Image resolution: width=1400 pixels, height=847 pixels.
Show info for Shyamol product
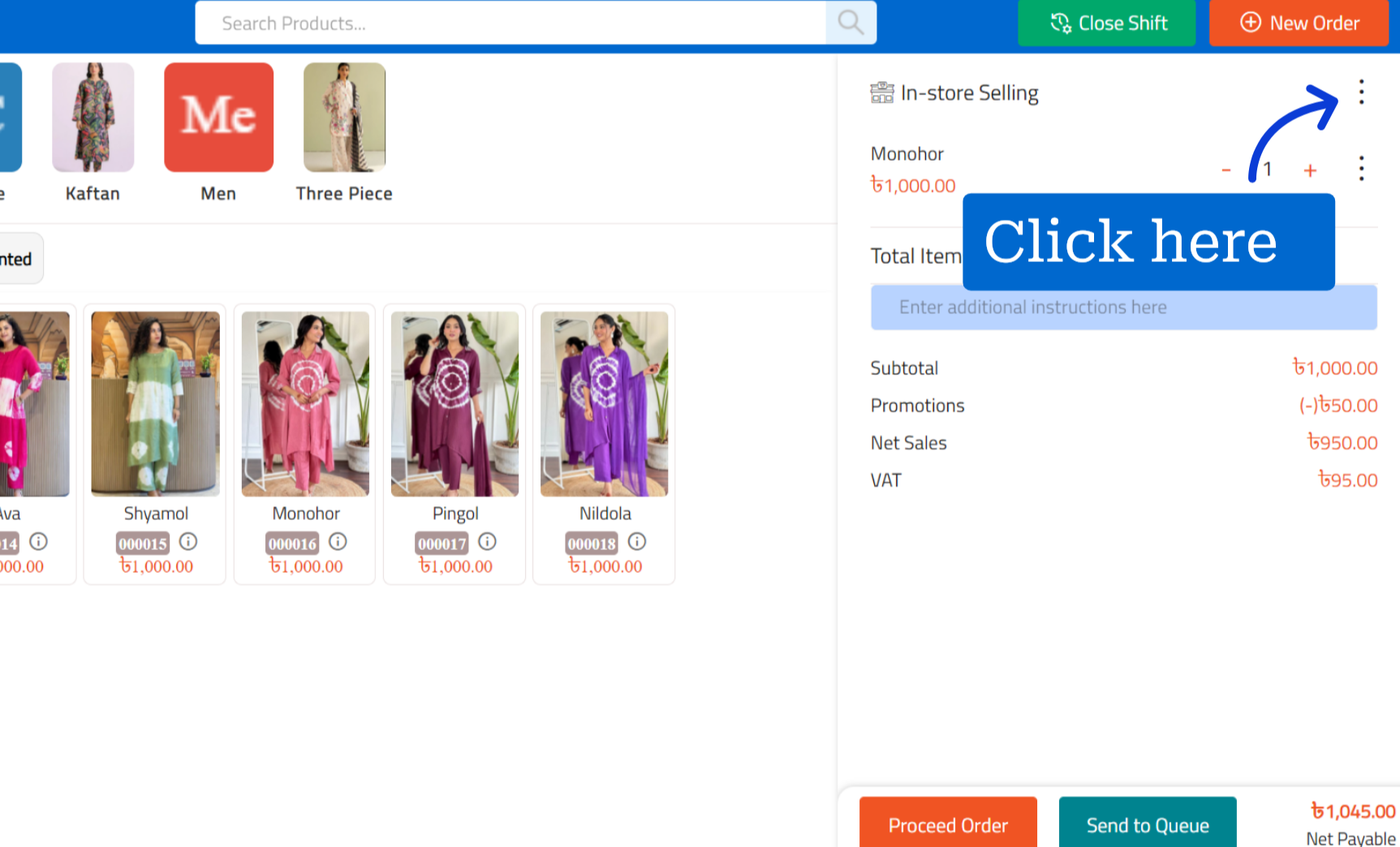coord(188,541)
